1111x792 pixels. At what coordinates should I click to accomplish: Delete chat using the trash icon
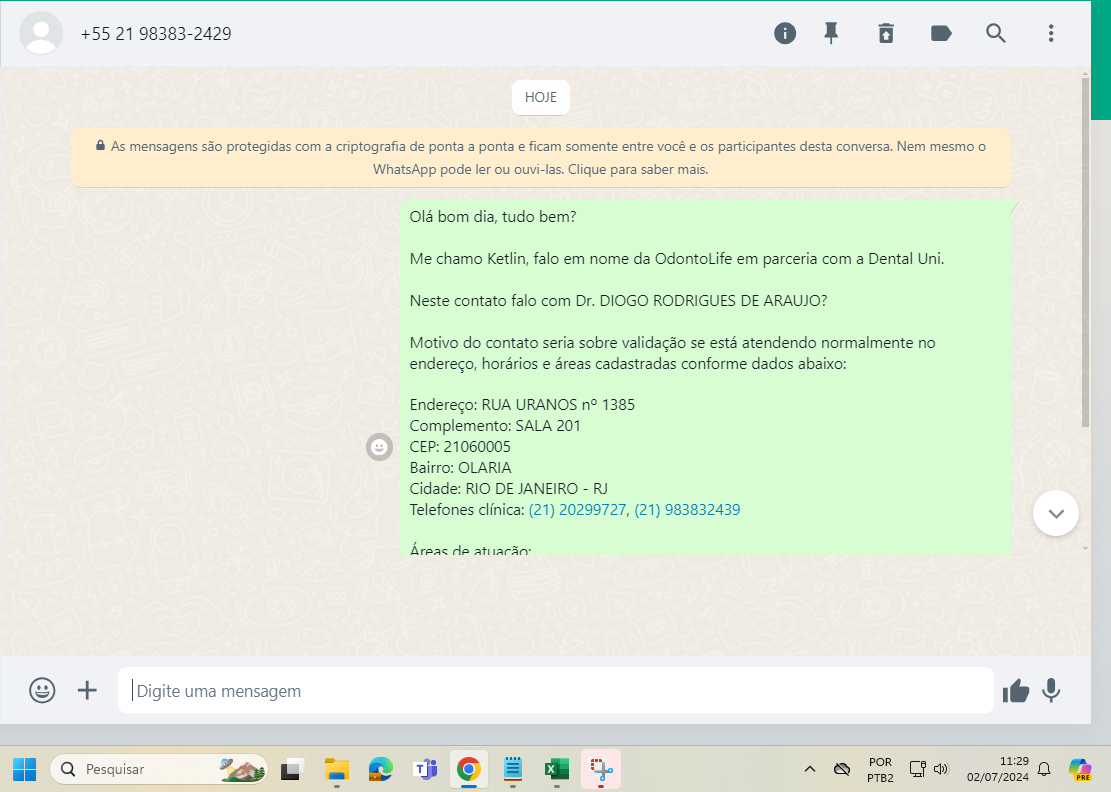[x=886, y=33]
